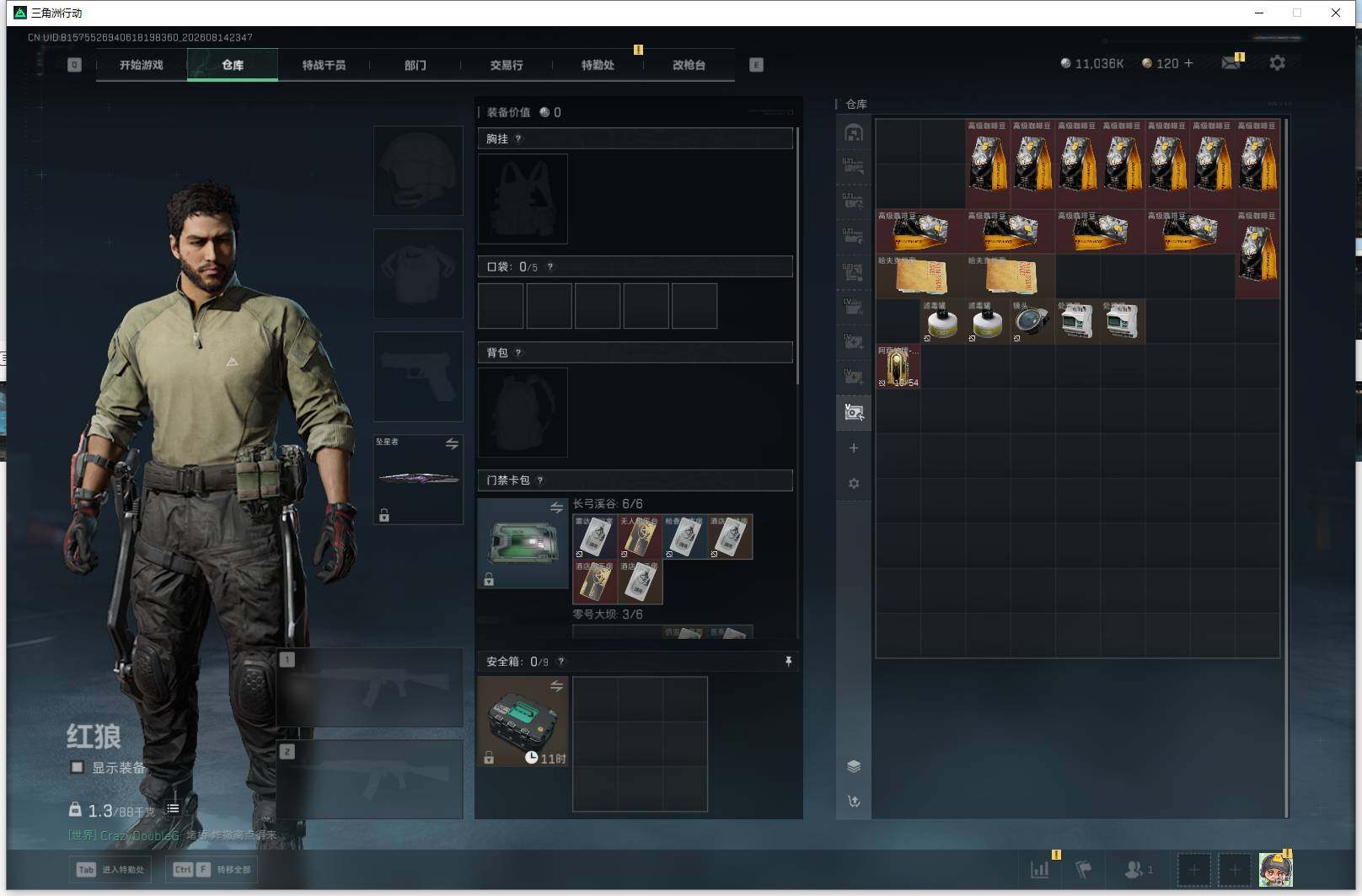Click the helmet equipment slot
The image size is (1362, 896).
[x=418, y=170]
